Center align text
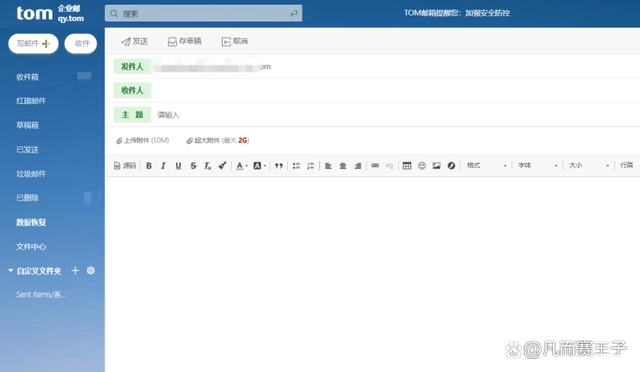 [343, 165]
